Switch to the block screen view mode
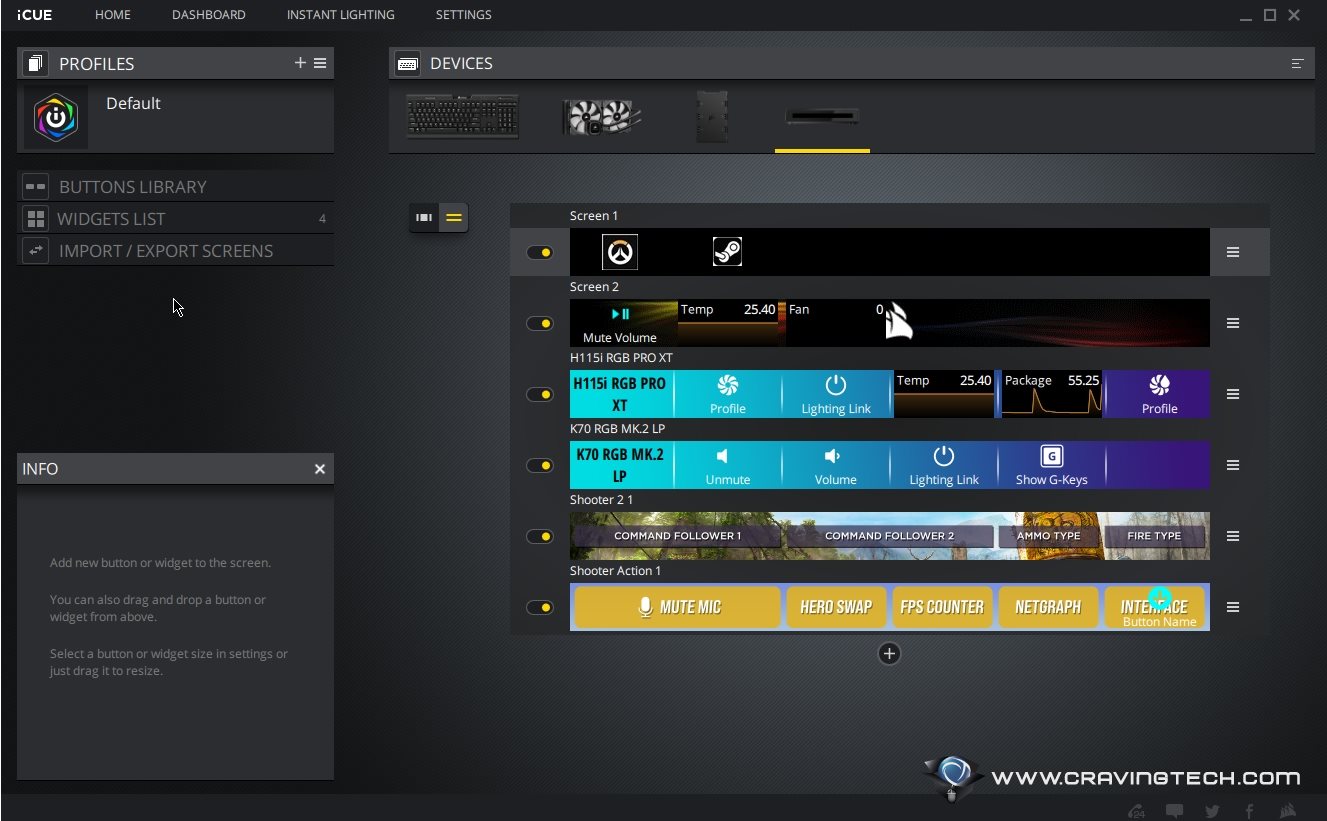The height and width of the screenshot is (821, 1327). point(424,217)
